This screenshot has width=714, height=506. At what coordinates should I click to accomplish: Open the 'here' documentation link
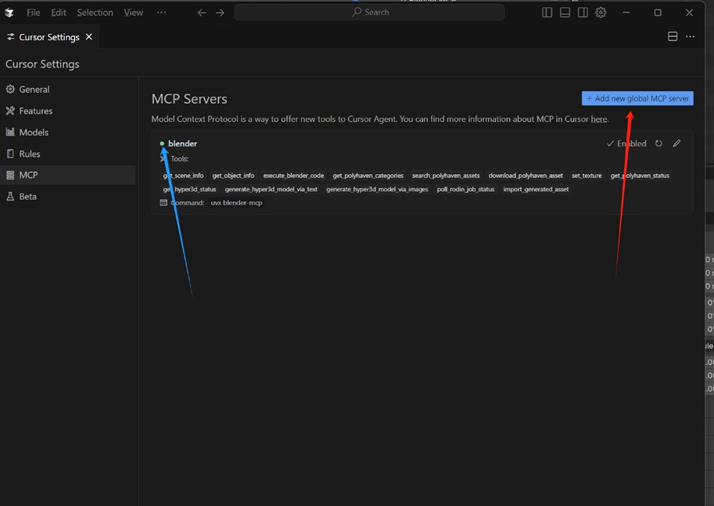tap(598, 119)
